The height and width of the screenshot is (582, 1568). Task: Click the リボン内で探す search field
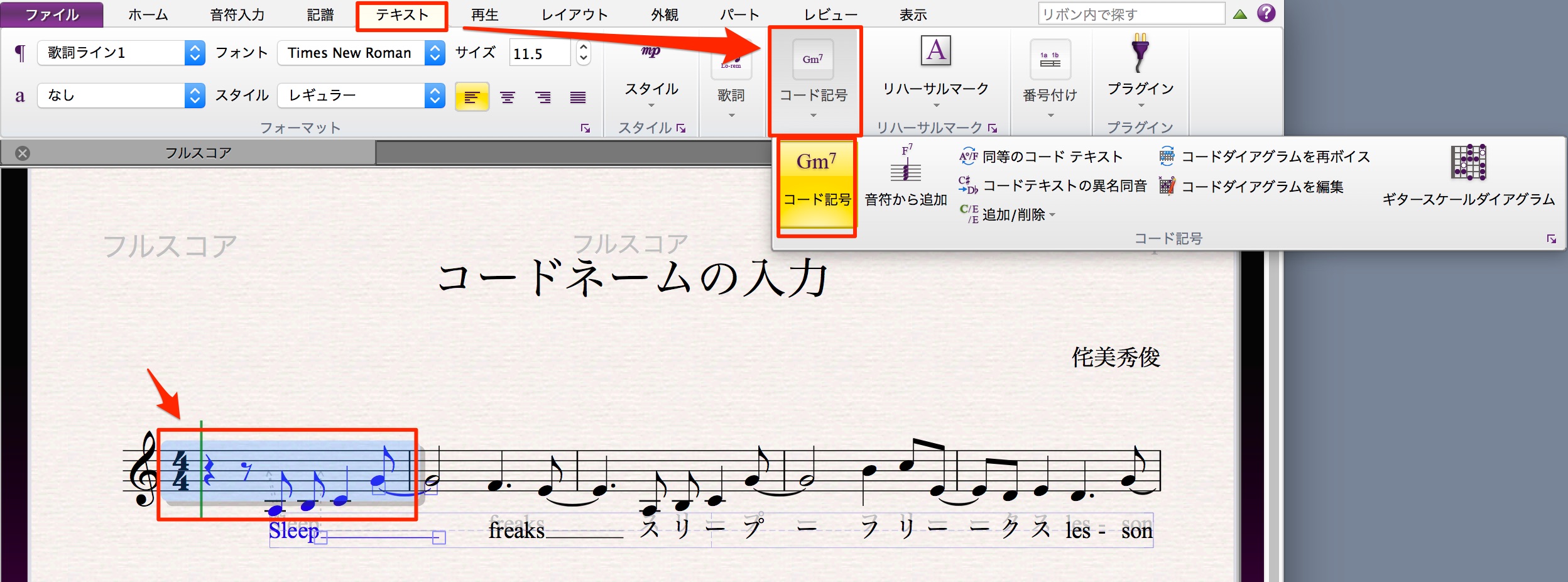1131,14
